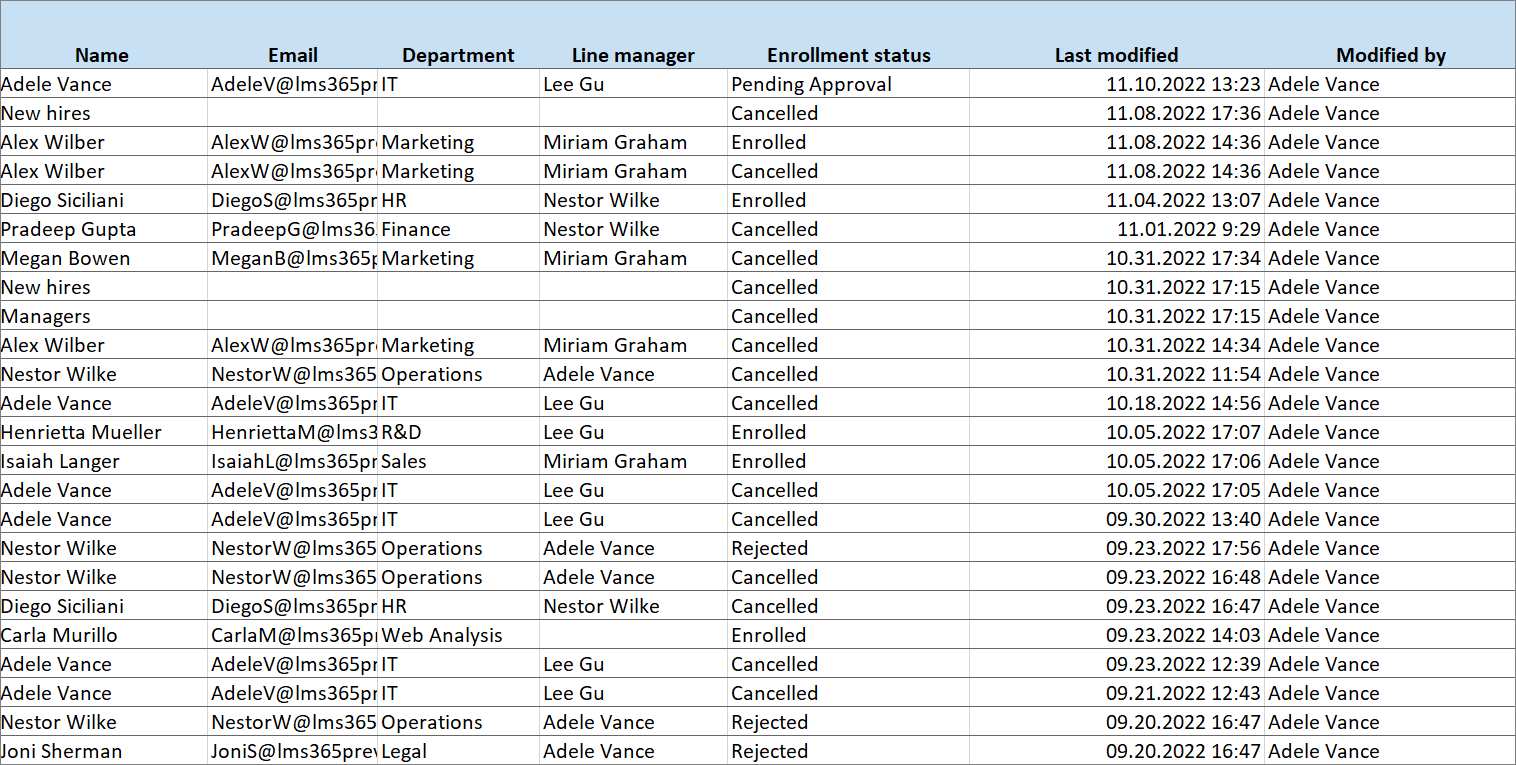Click the Name column header
Image resolution: width=1516 pixels, height=765 pixels.
102,55
